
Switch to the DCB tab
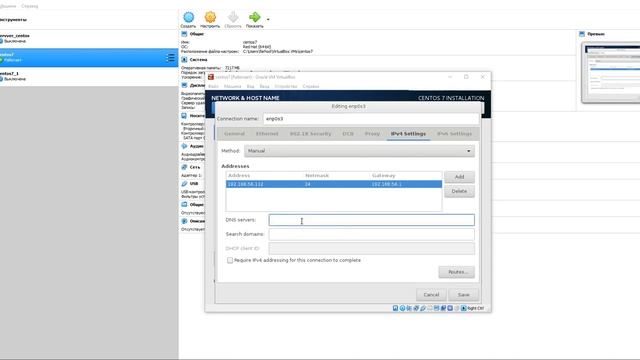point(348,134)
